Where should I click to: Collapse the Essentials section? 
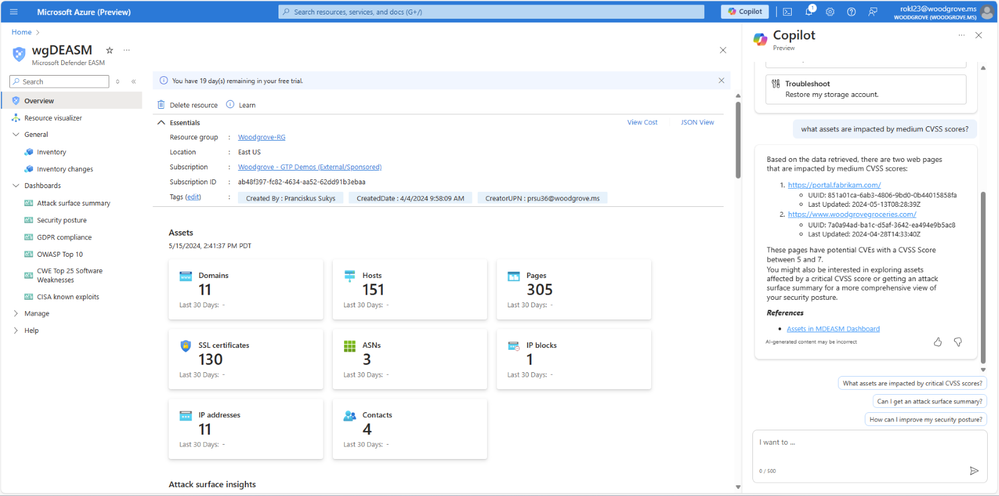pos(161,122)
